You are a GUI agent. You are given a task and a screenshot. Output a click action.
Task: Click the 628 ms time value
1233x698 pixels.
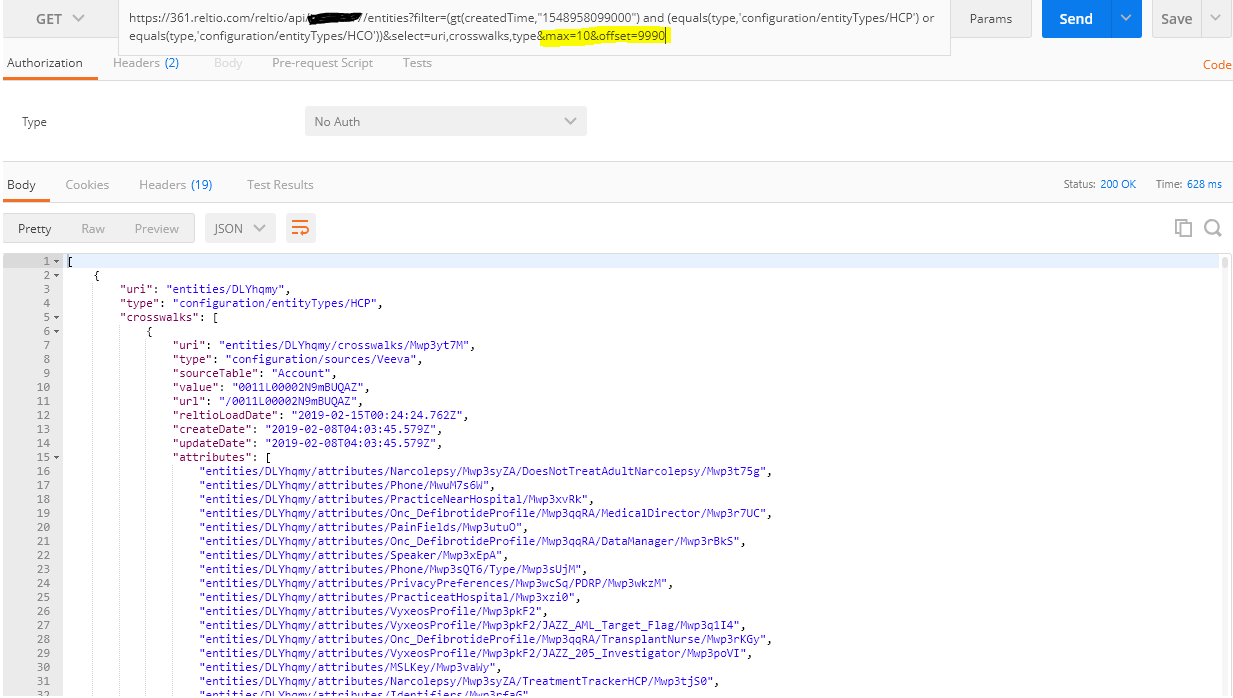[1203, 185]
